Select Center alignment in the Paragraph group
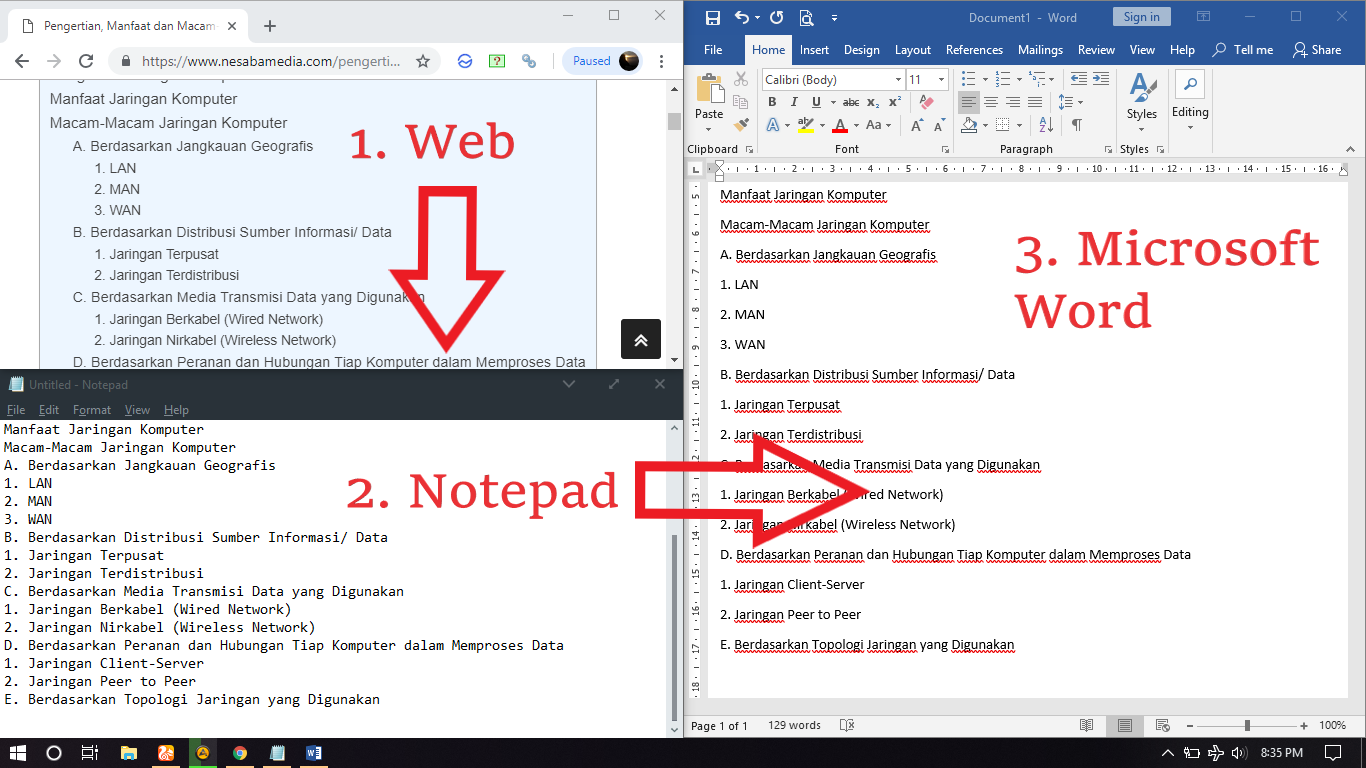Viewport: 1366px width, 768px height. 990,102
